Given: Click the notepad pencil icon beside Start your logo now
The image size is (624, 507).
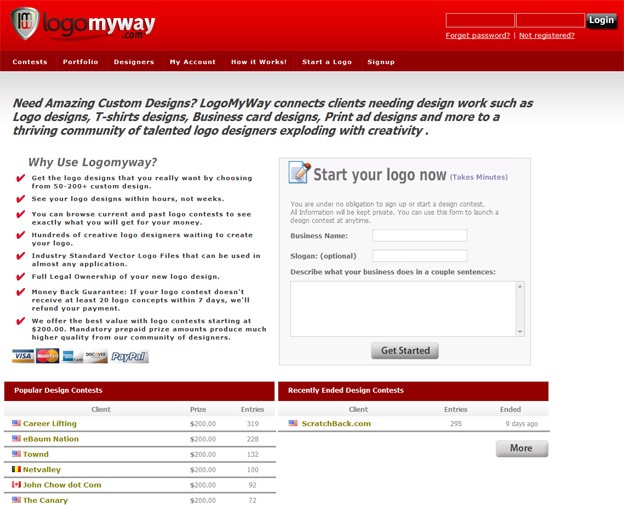Looking at the screenshot, I should (299, 172).
